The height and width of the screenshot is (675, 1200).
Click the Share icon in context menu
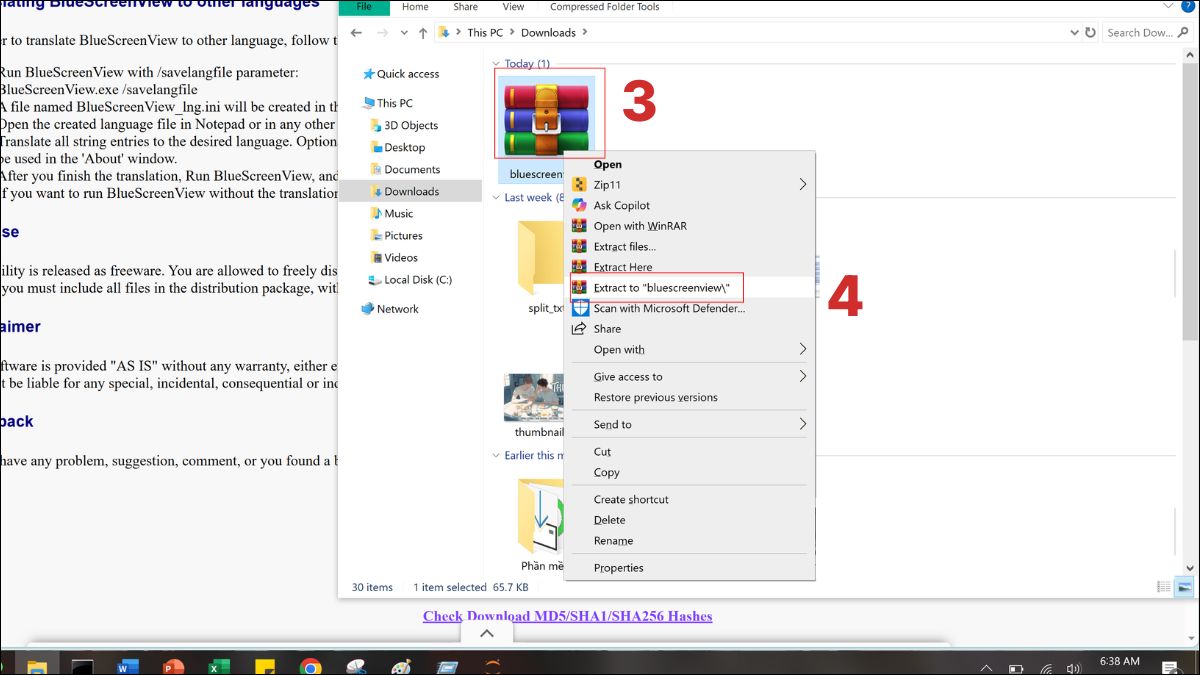[578, 329]
